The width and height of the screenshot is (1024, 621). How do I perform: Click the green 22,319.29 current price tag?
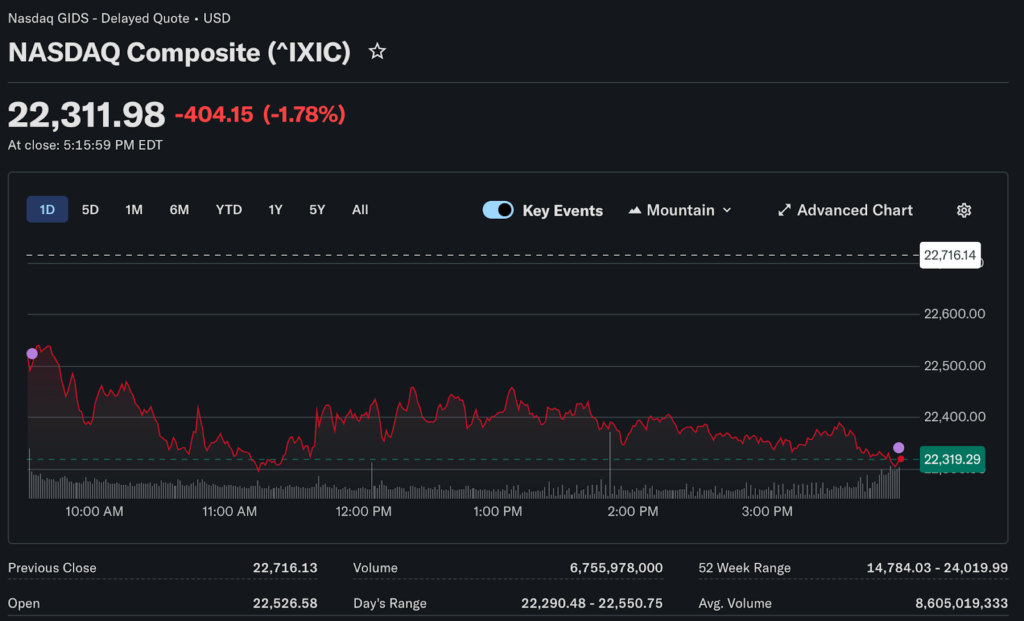[x=952, y=460]
